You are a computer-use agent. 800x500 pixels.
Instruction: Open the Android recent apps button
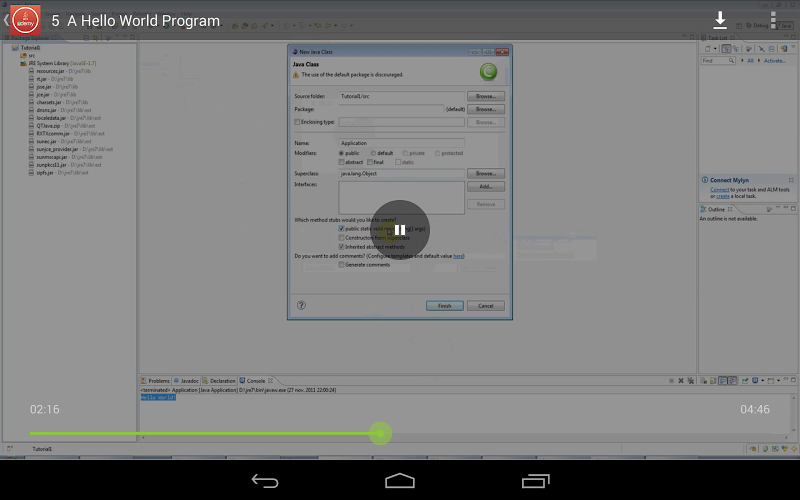coord(535,481)
